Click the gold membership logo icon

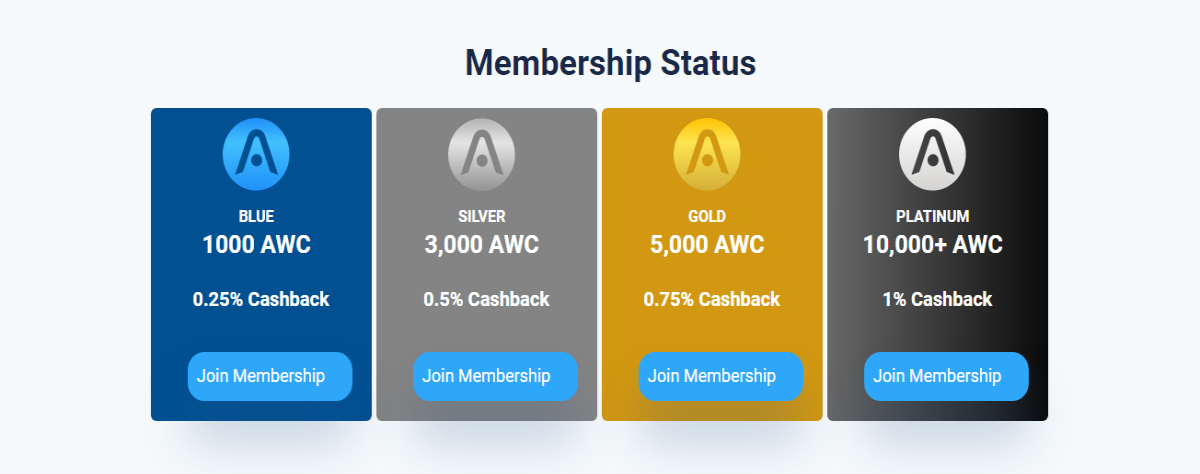(x=707, y=154)
